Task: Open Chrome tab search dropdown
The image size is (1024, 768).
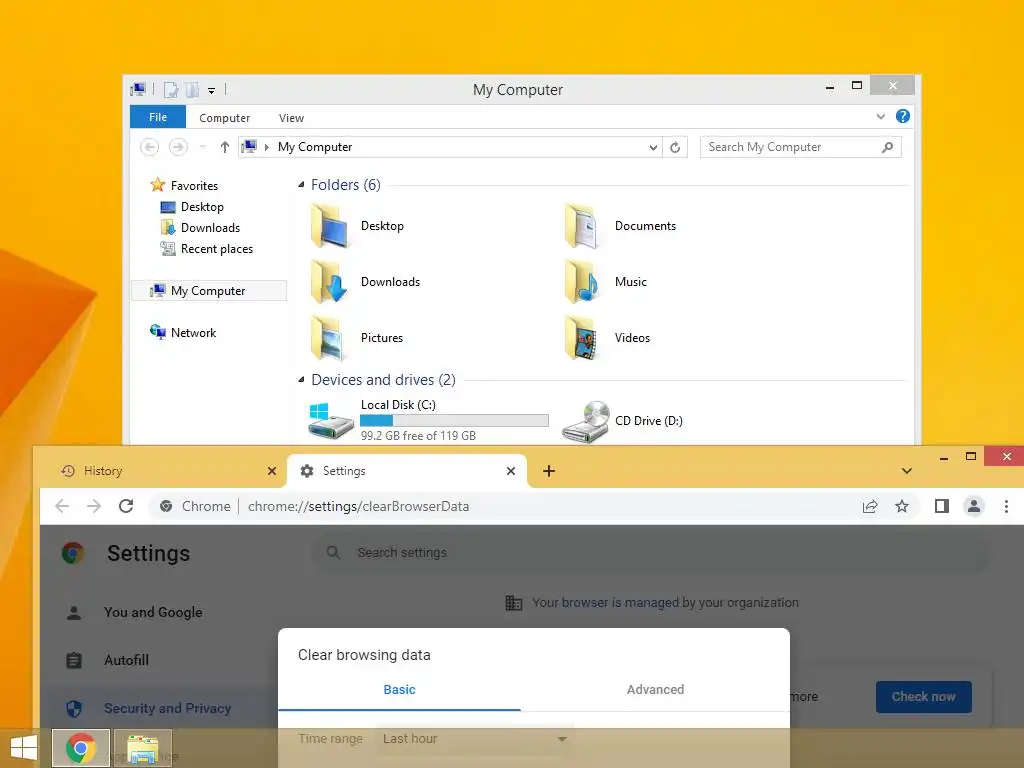Action: 906,471
